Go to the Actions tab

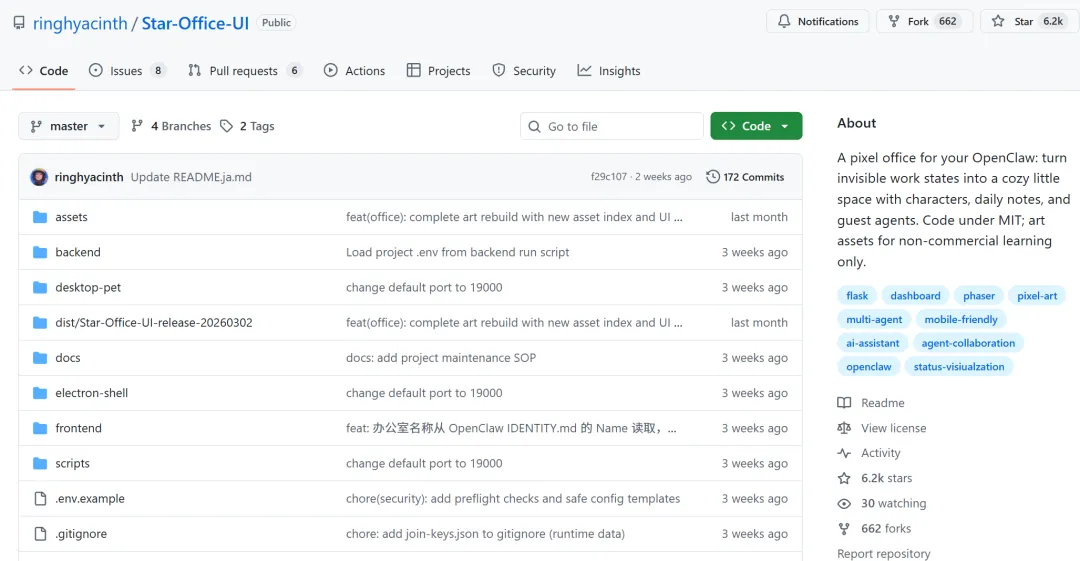point(354,70)
